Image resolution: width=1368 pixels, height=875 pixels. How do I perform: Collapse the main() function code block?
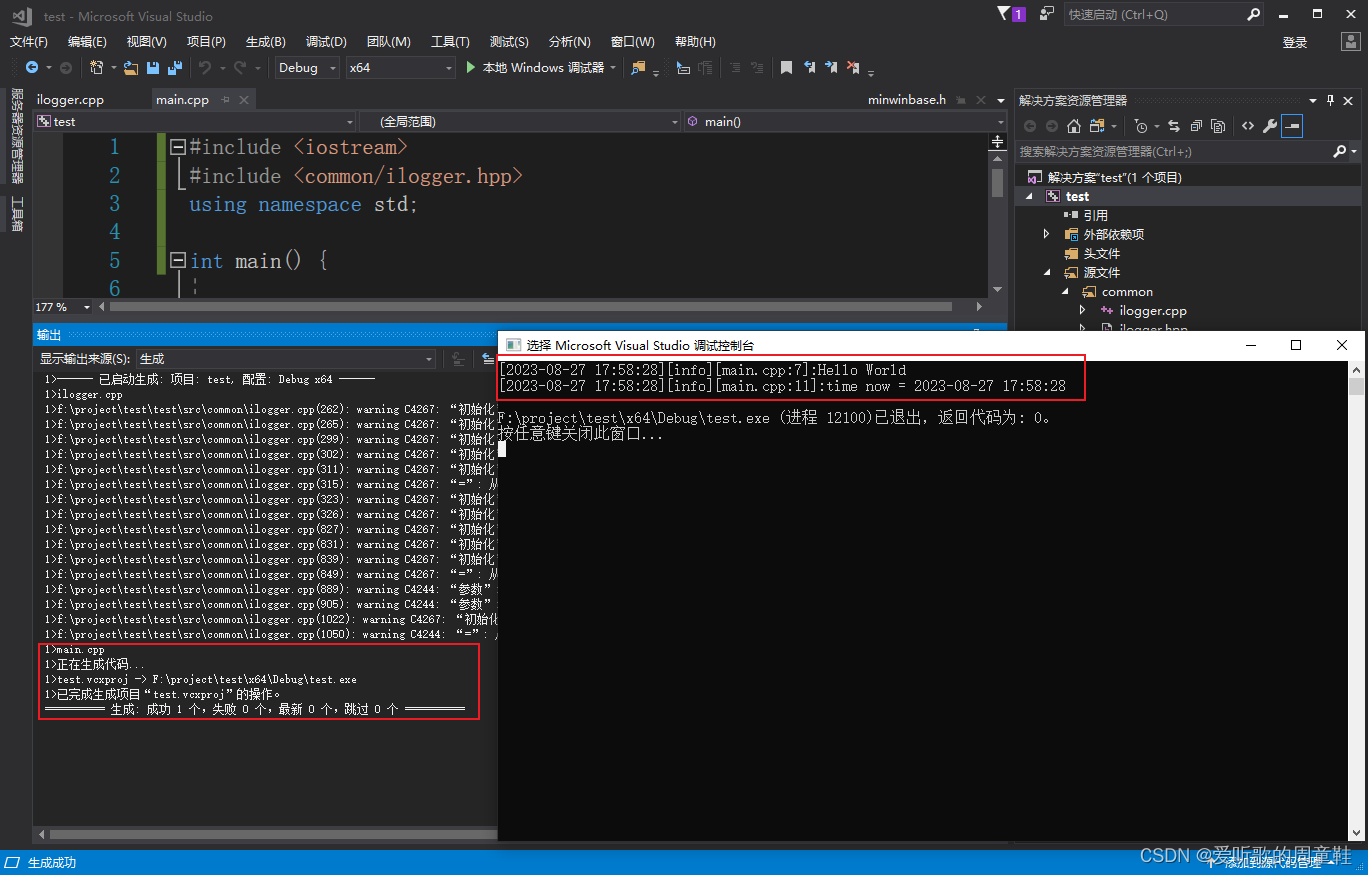tap(176, 260)
